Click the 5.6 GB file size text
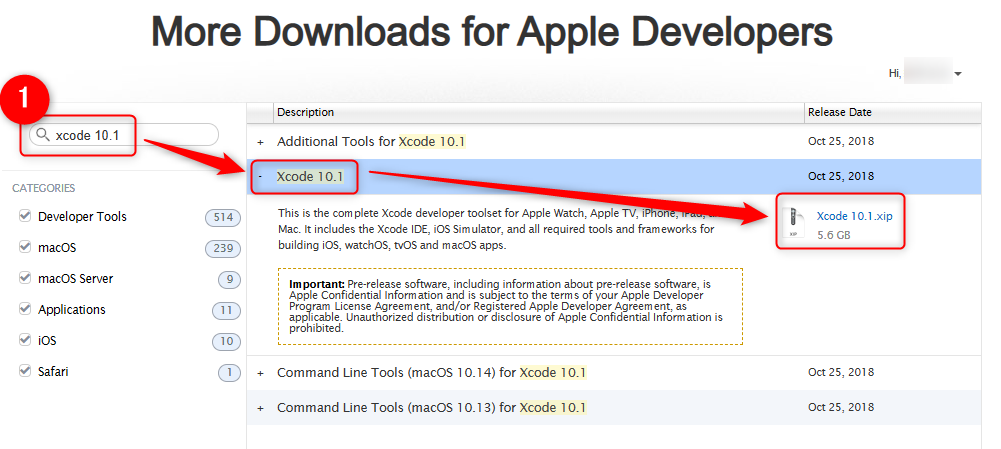The width and height of the screenshot is (1001, 449). pos(834,235)
